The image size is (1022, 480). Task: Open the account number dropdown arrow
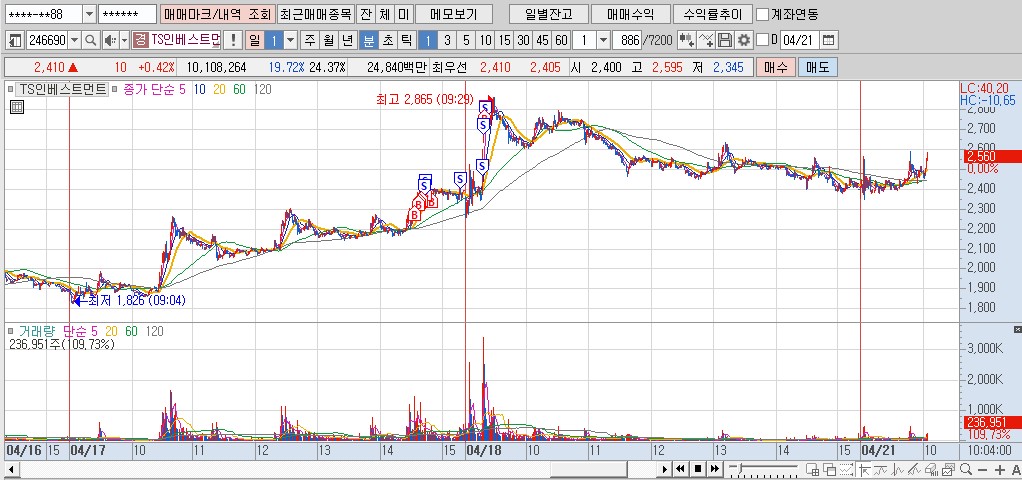90,14
